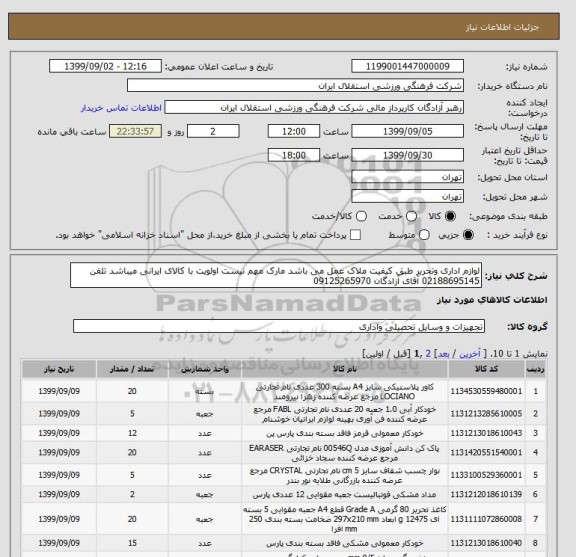
Task: Click the remaining days field showing 2
Action: [x=213, y=132]
